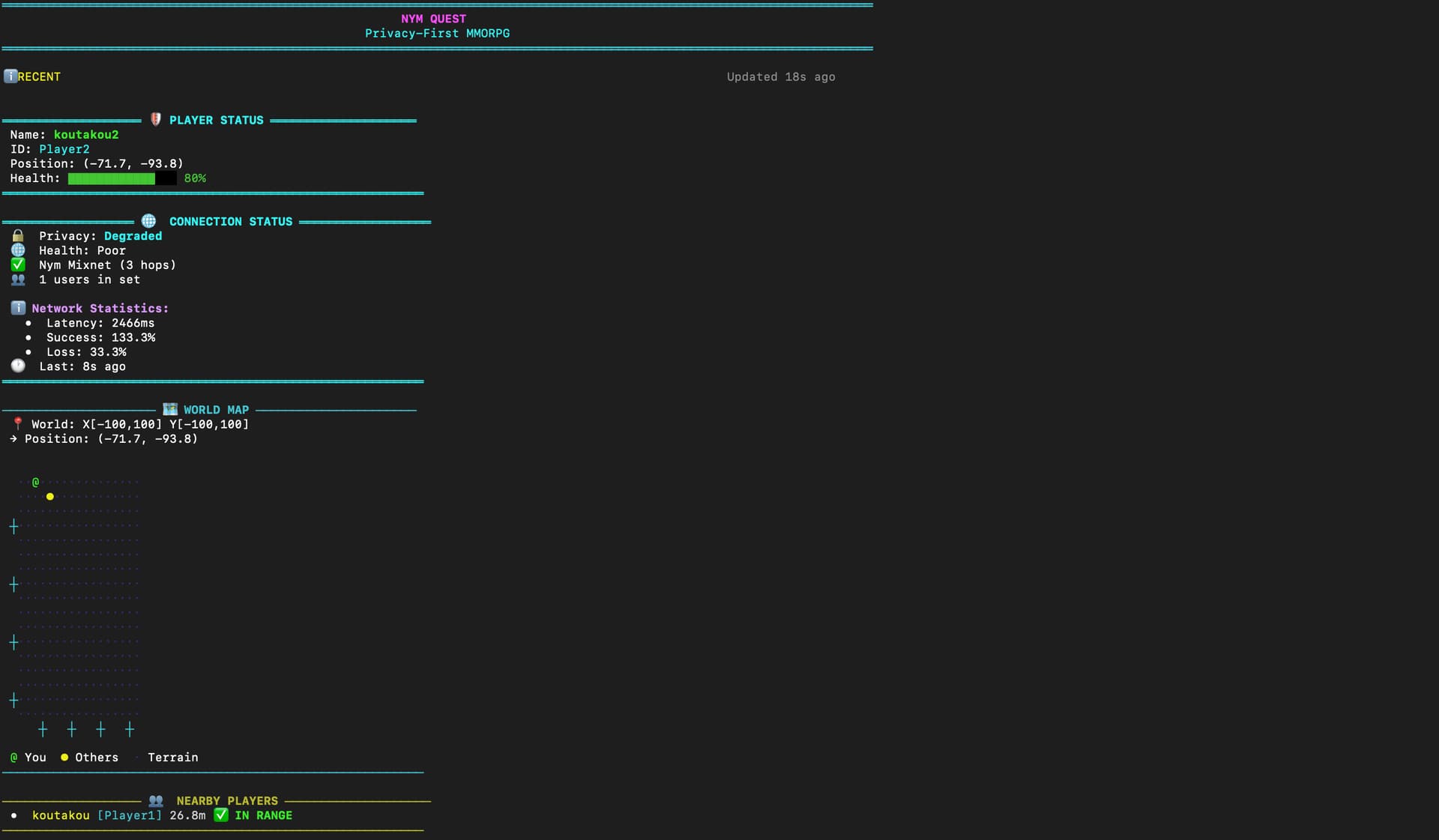Click the 1 users in set text
This screenshot has height=840, width=1439.
tap(90, 280)
